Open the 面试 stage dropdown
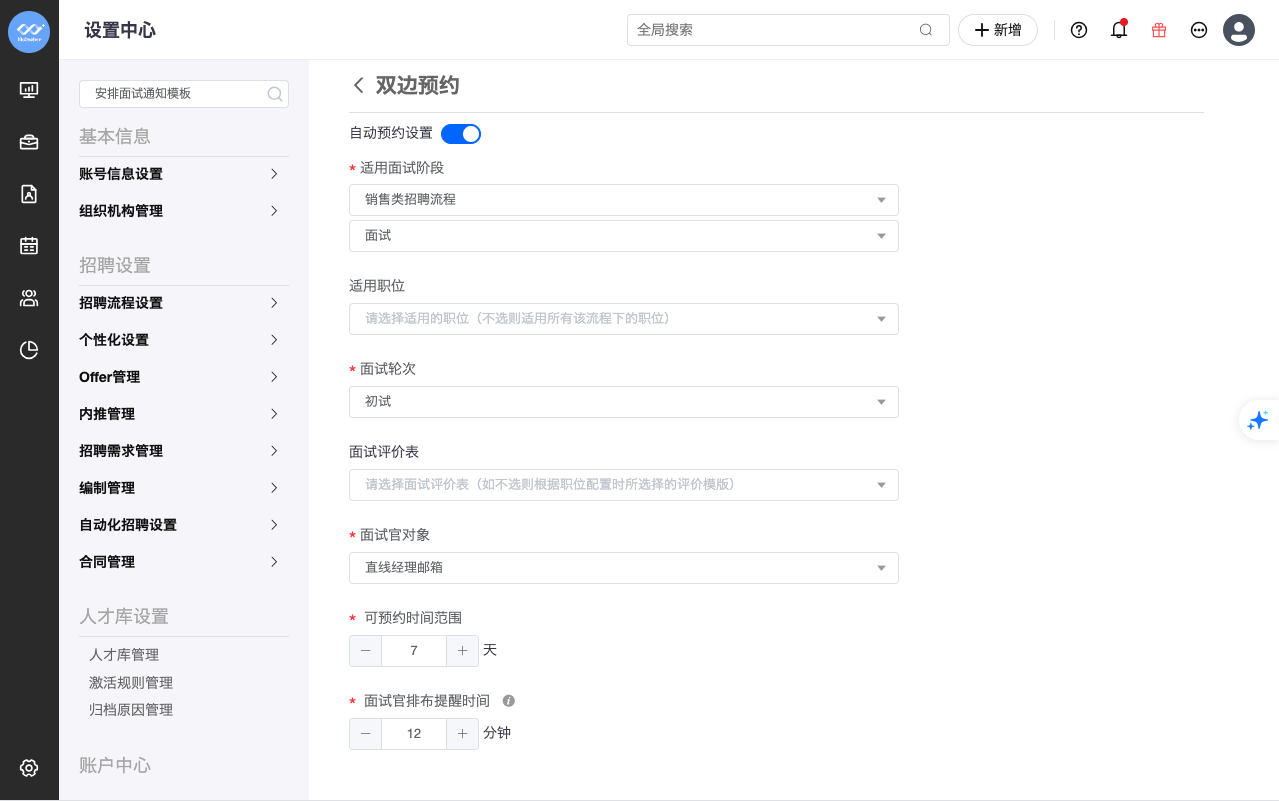Screen dimensions: 1279x801 (x=624, y=236)
